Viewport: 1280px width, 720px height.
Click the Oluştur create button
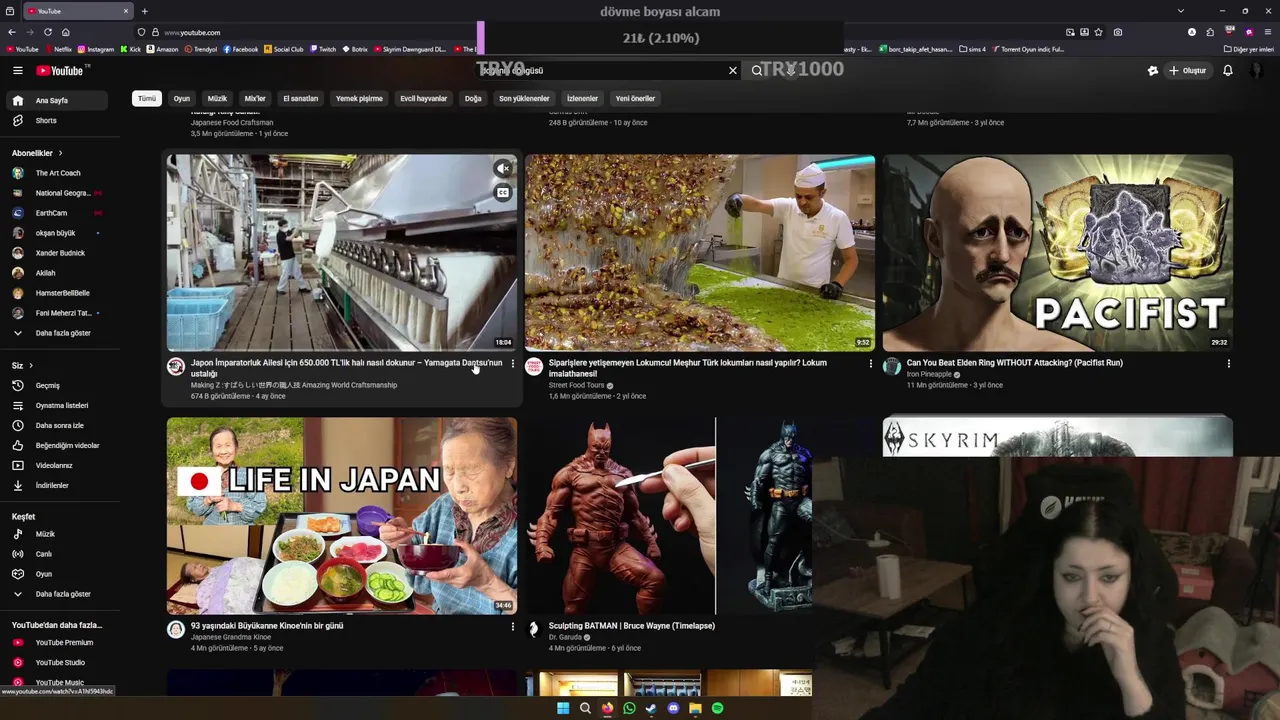click(1187, 71)
